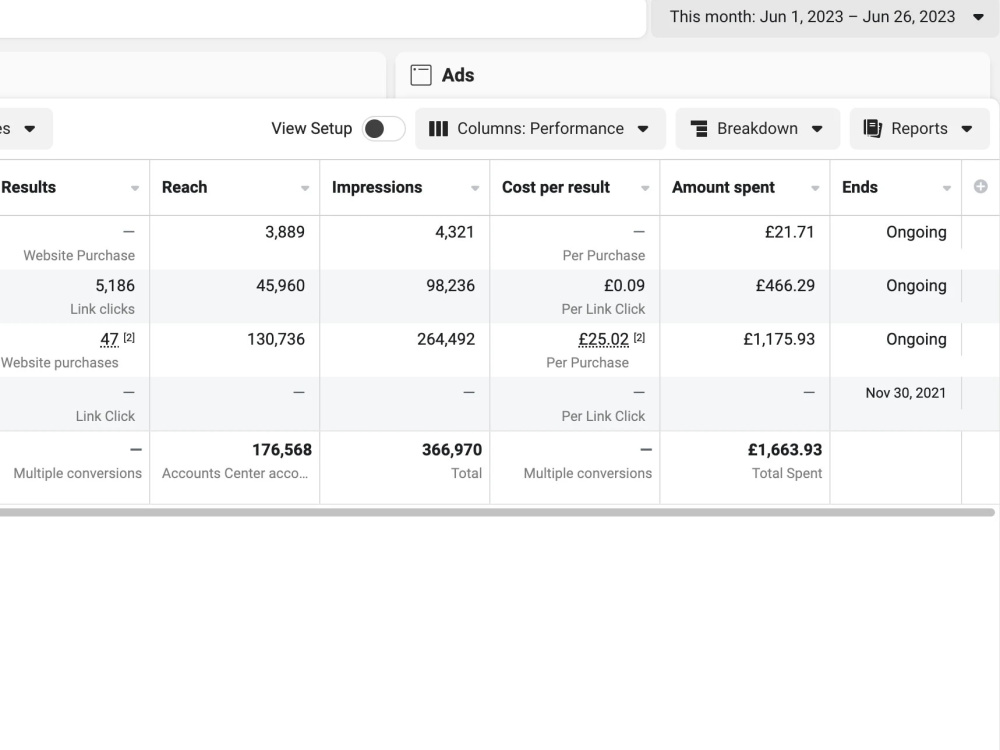Screen dimensions: 1000x750
Task: Sort by the Amount spent header
Action: (x=723, y=188)
